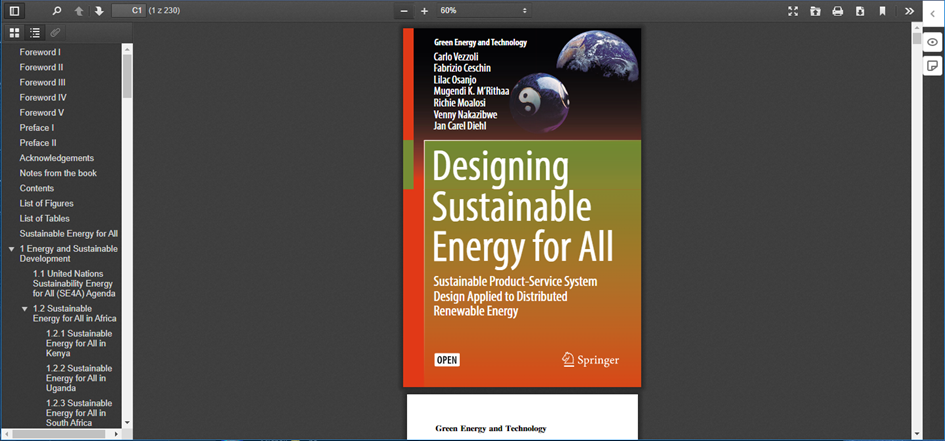Click the page number field showing C1
Image resolution: width=945 pixels, height=441 pixels.
tap(129, 10)
